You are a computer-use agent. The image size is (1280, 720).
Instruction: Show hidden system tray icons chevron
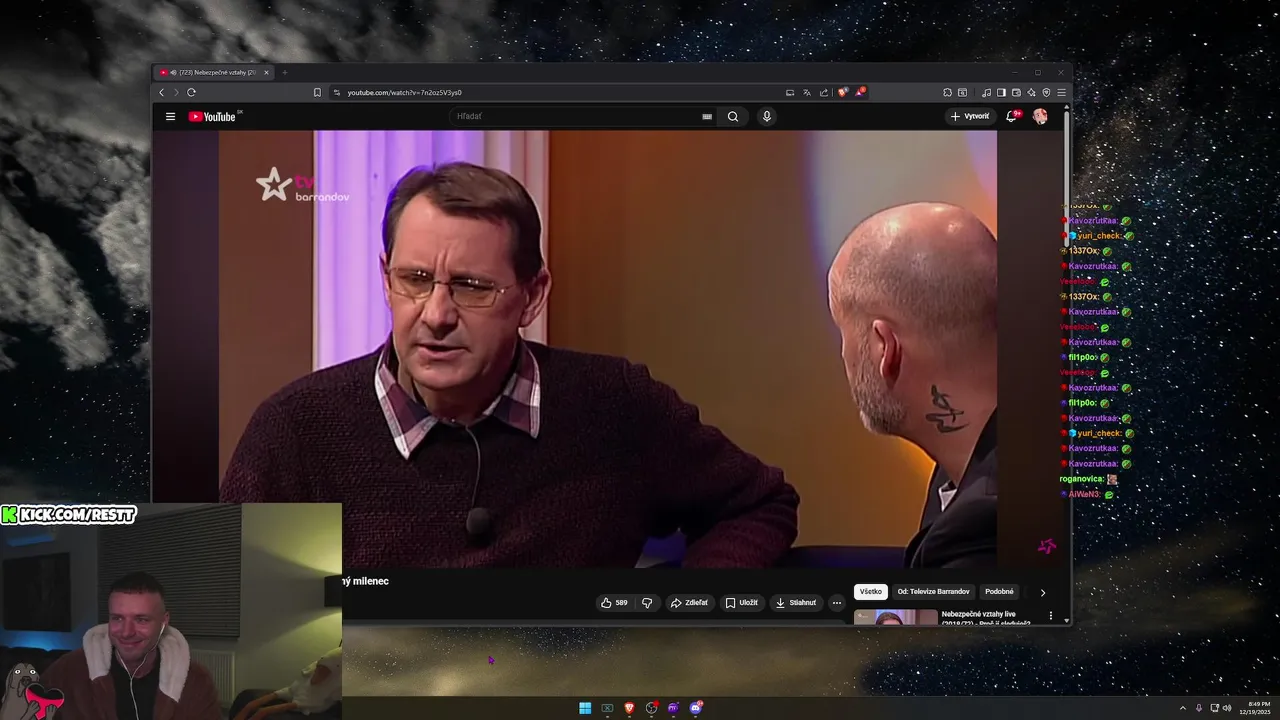tap(1183, 708)
